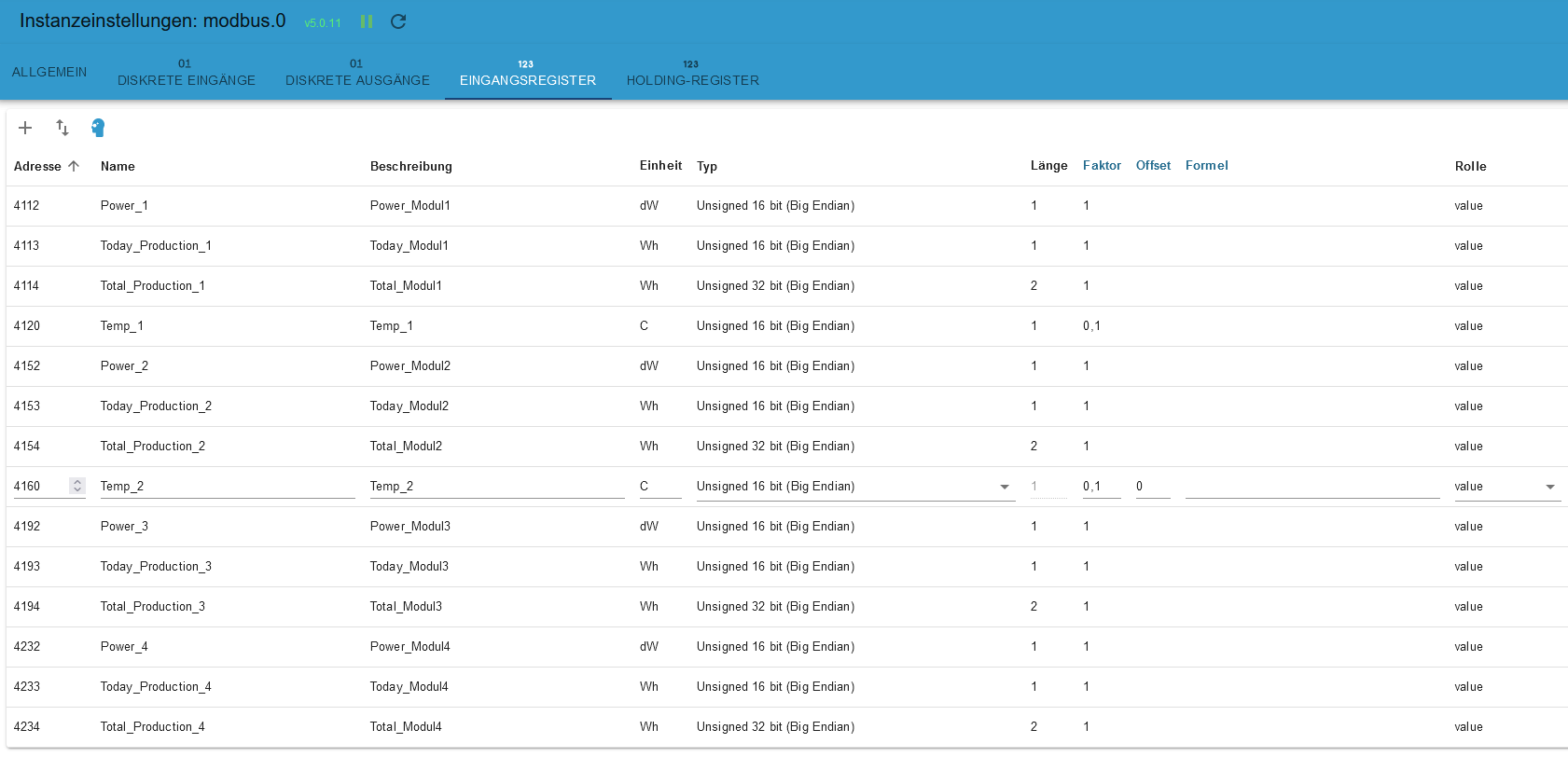Click address cell 4120
Viewport: 1568px width, 757px height.
27,325
